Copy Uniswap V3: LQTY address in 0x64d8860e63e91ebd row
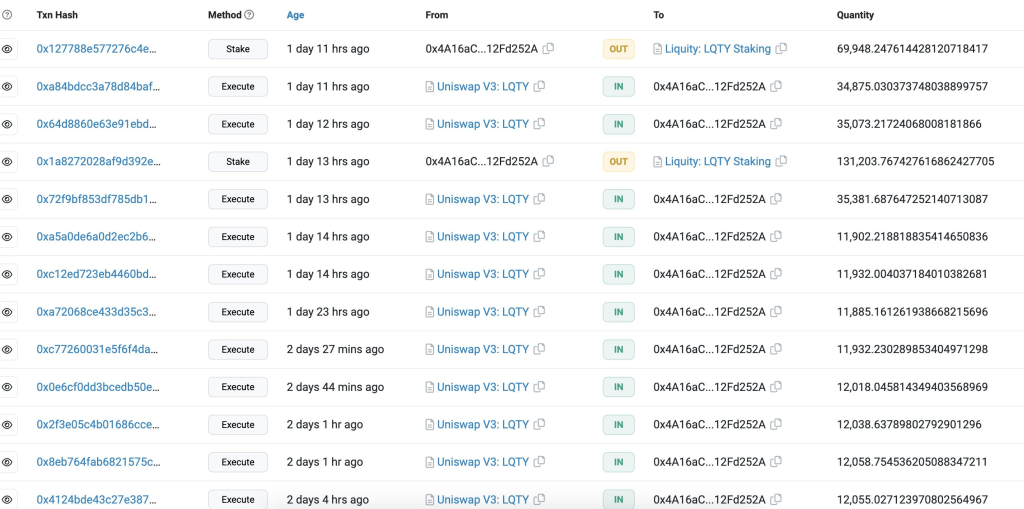Image resolution: width=1024 pixels, height=509 pixels. (x=539, y=123)
